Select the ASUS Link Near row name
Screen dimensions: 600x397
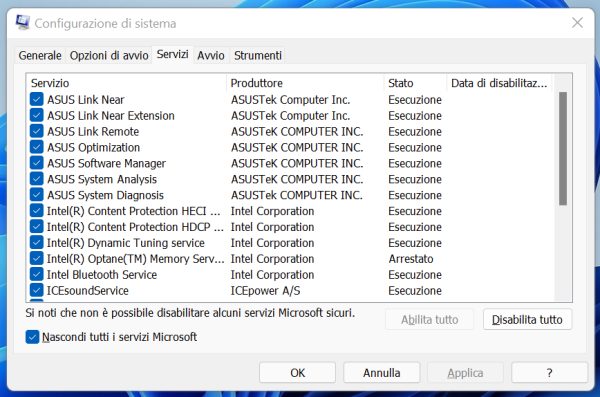click(x=86, y=100)
